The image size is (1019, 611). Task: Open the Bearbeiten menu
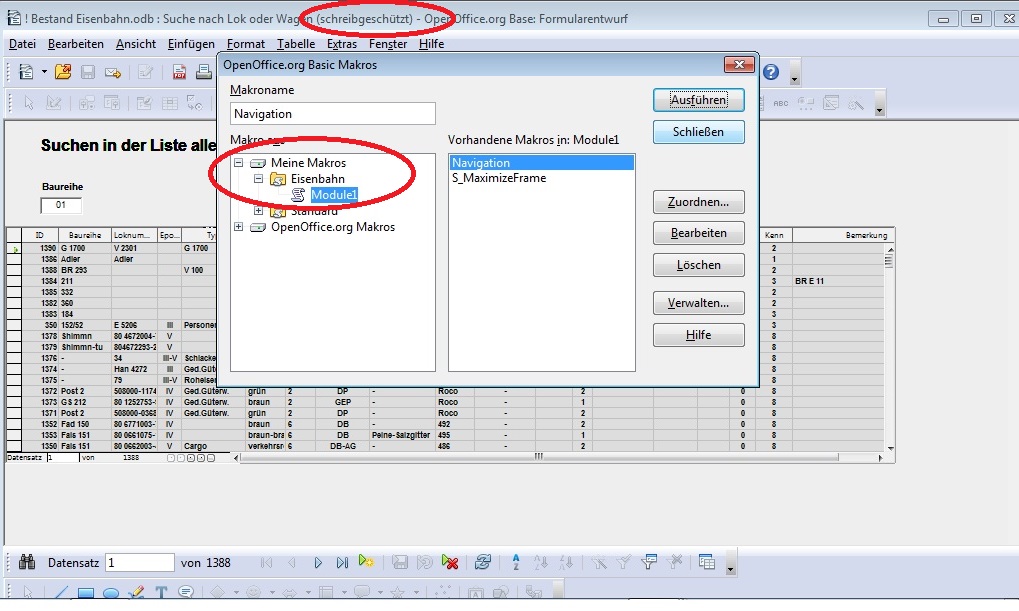pyautogui.click(x=75, y=44)
